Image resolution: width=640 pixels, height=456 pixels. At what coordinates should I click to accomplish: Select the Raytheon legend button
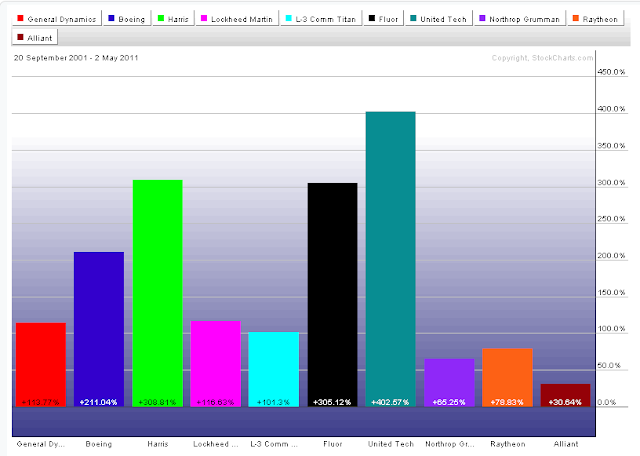click(x=596, y=19)
